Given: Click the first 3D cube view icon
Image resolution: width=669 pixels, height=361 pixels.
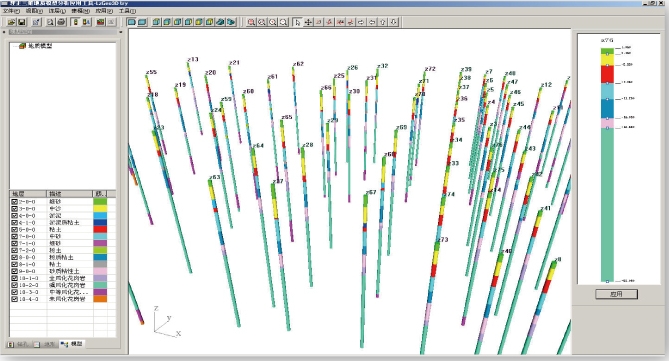Looking at the screenshot, I should 157,22.
